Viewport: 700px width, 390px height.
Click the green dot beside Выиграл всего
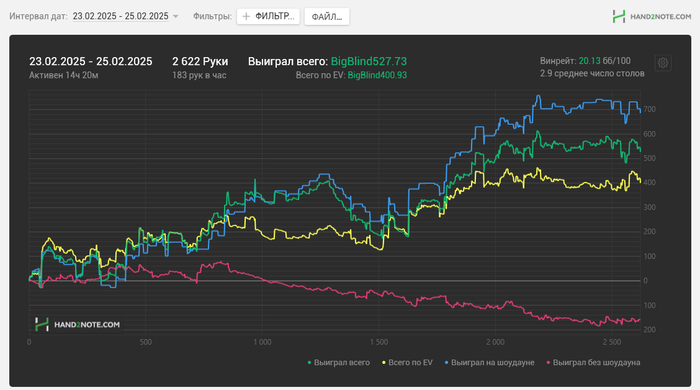click(x=309, y=363)
